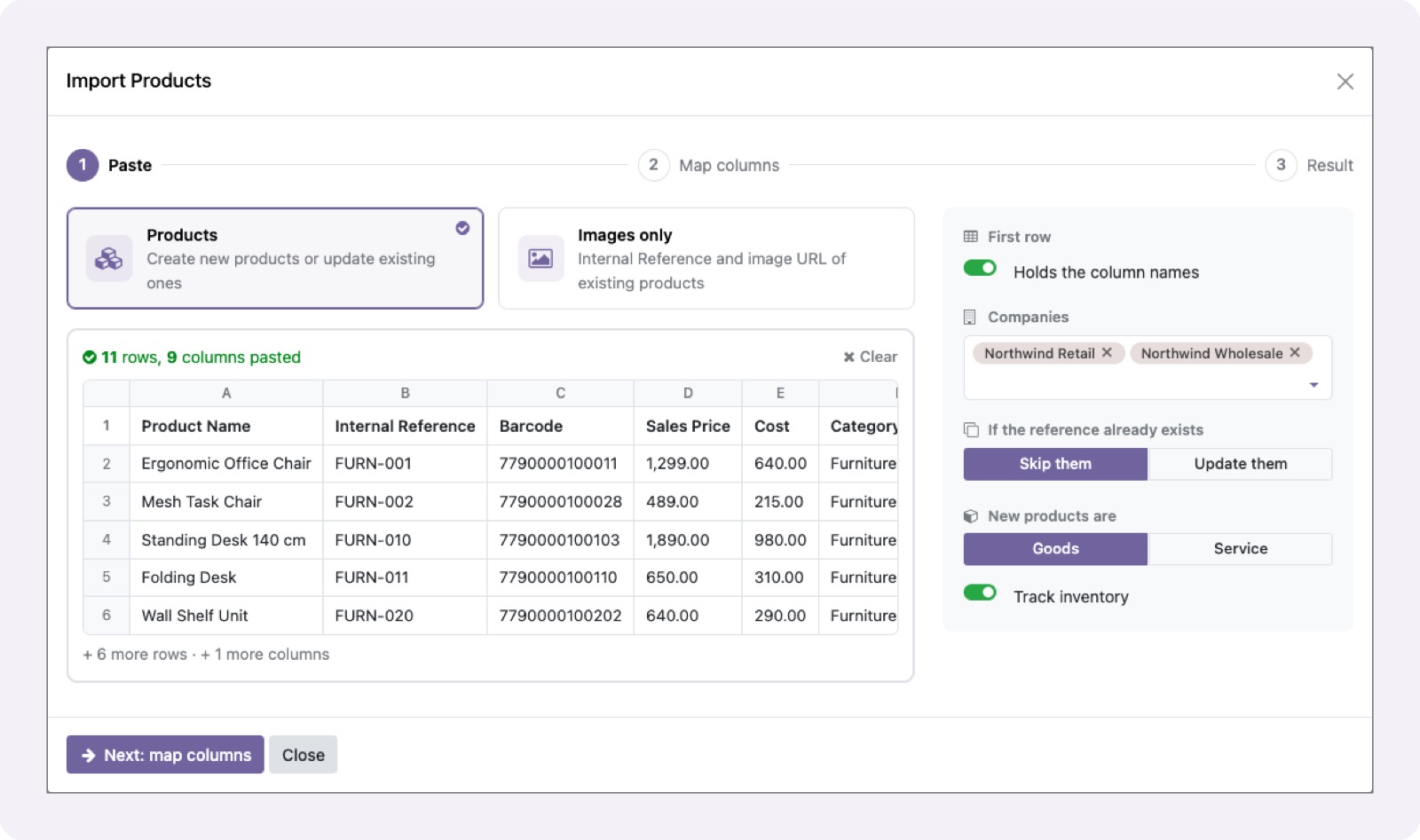1420x840 pixels.
Task: Click the Products cubes icon
Action: (109, 258)
